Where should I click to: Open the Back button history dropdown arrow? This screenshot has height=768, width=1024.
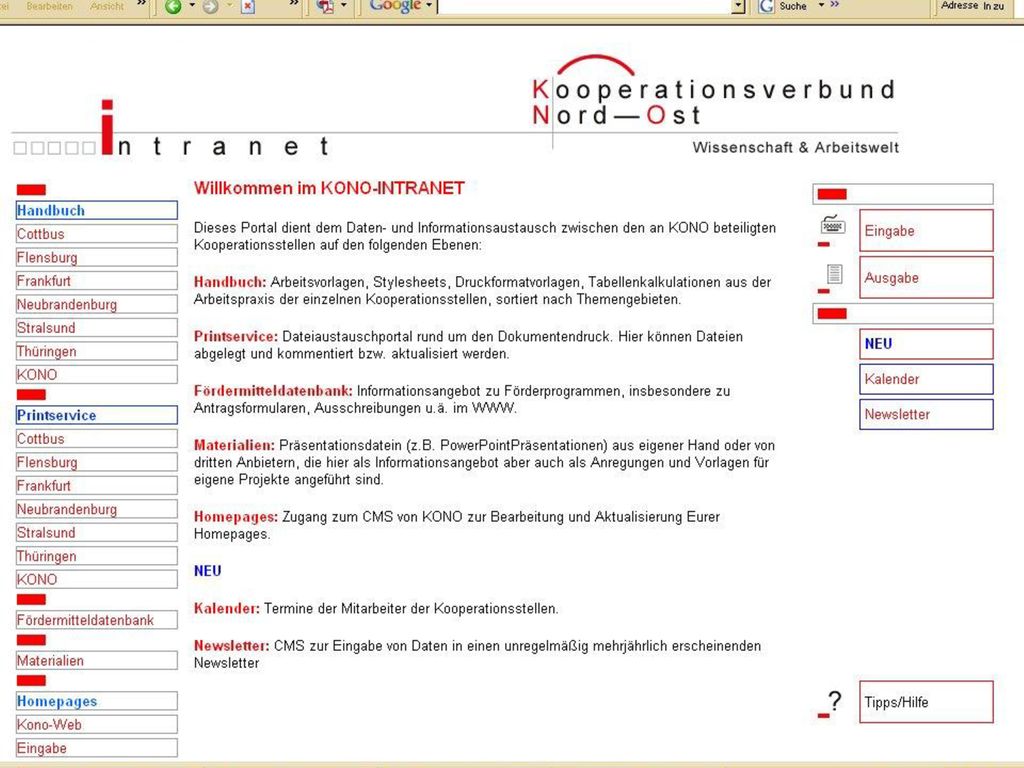tap(192, 6)
